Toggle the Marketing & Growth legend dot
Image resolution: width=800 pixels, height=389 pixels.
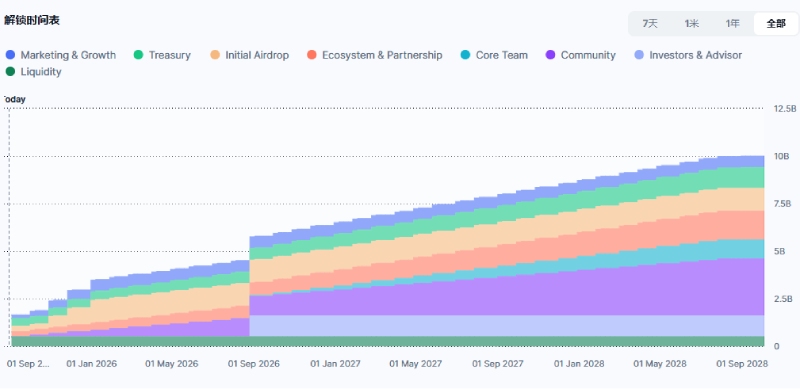pos(10,55)
